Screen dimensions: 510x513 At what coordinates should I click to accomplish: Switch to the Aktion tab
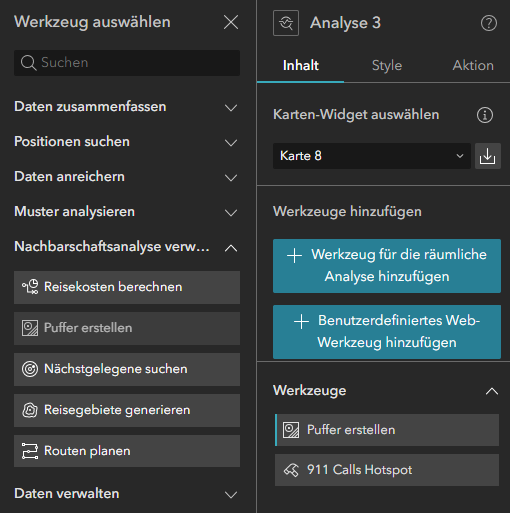pyautogui.click(x=473, y=65)
